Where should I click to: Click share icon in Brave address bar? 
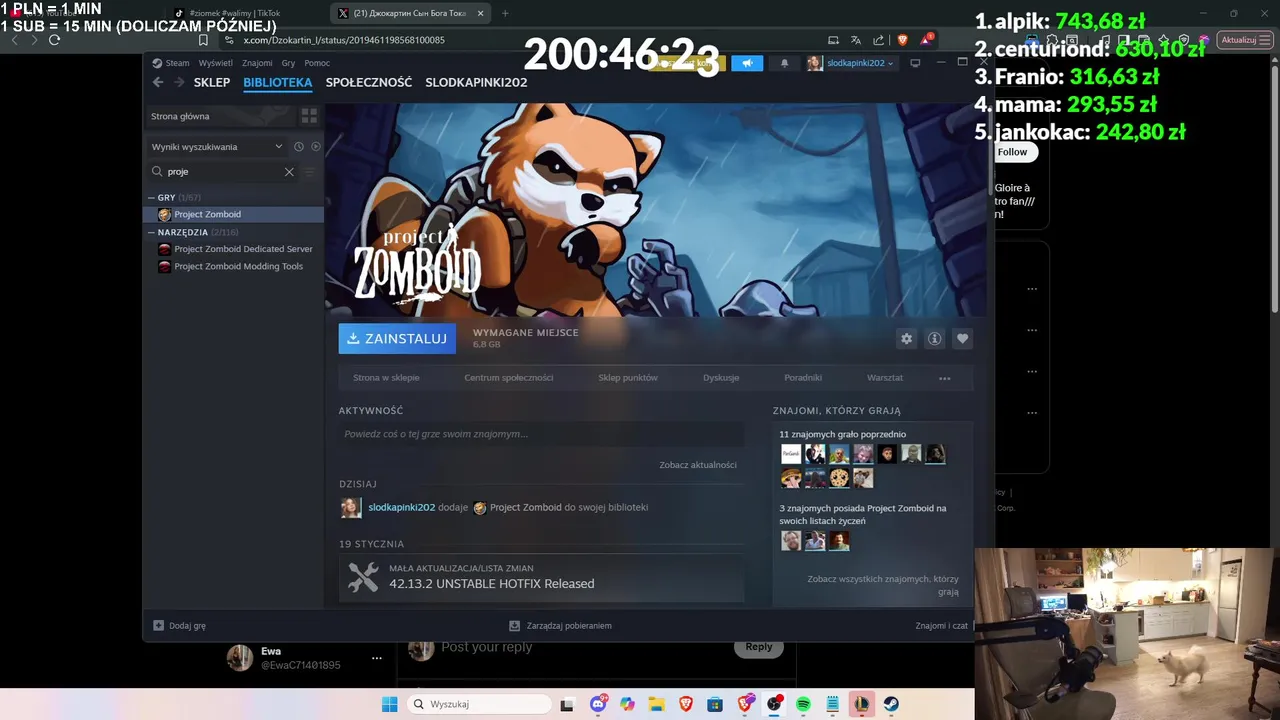pos(879,40)
